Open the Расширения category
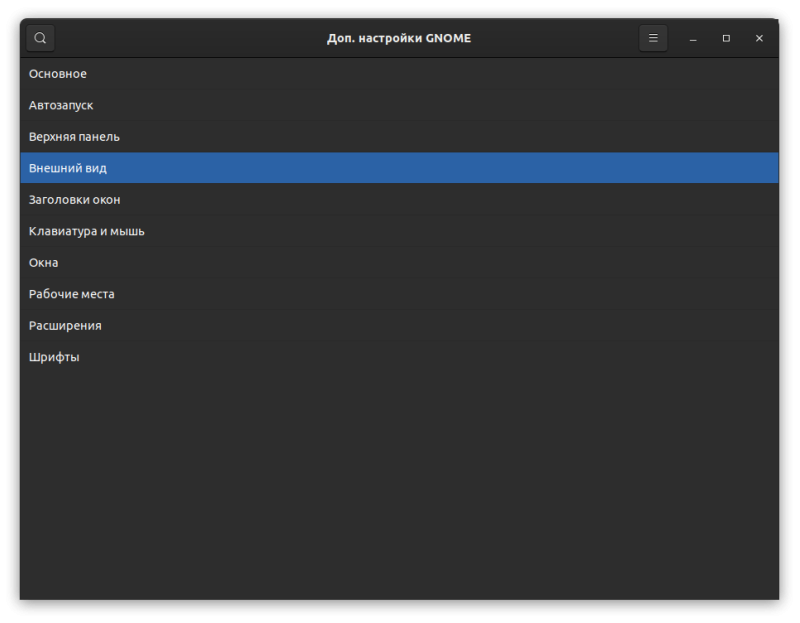 [x=399, y=326]
